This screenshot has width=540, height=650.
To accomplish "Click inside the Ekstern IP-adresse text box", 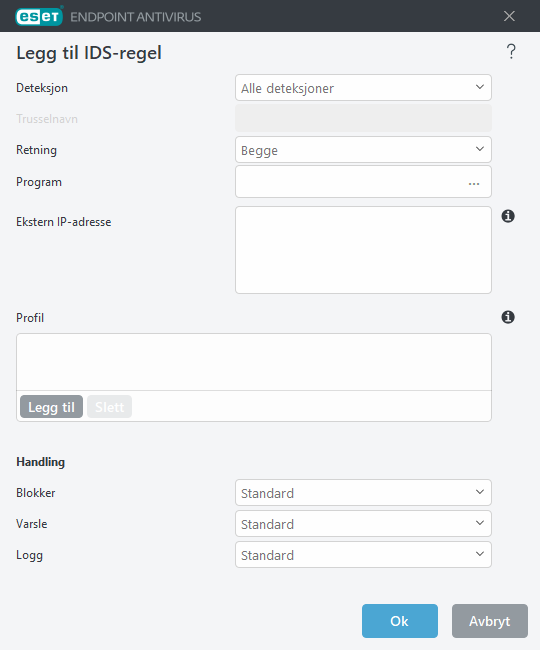I will (363, 250).
